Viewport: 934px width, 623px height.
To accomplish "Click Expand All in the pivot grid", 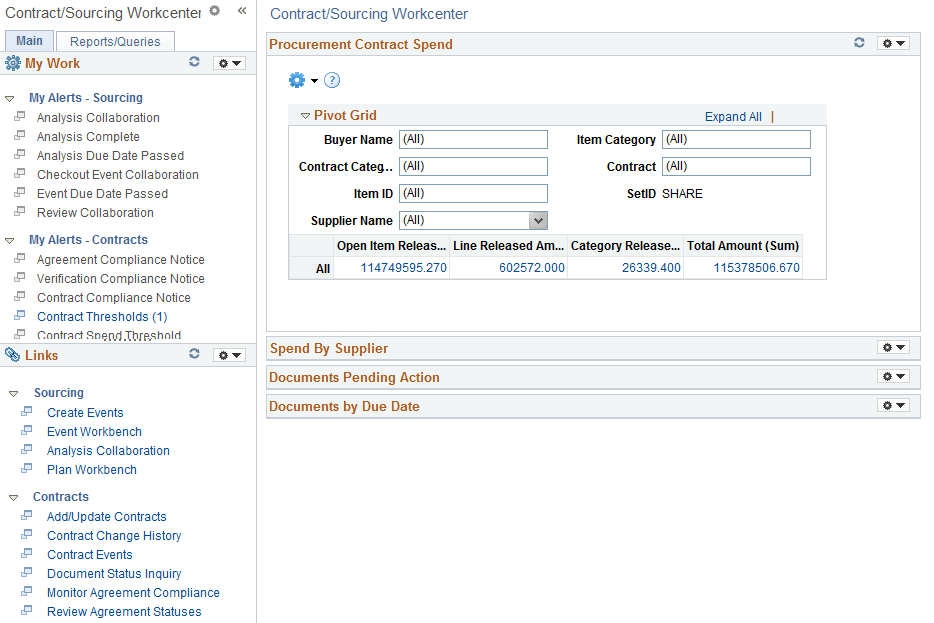I will coord(733,117).
